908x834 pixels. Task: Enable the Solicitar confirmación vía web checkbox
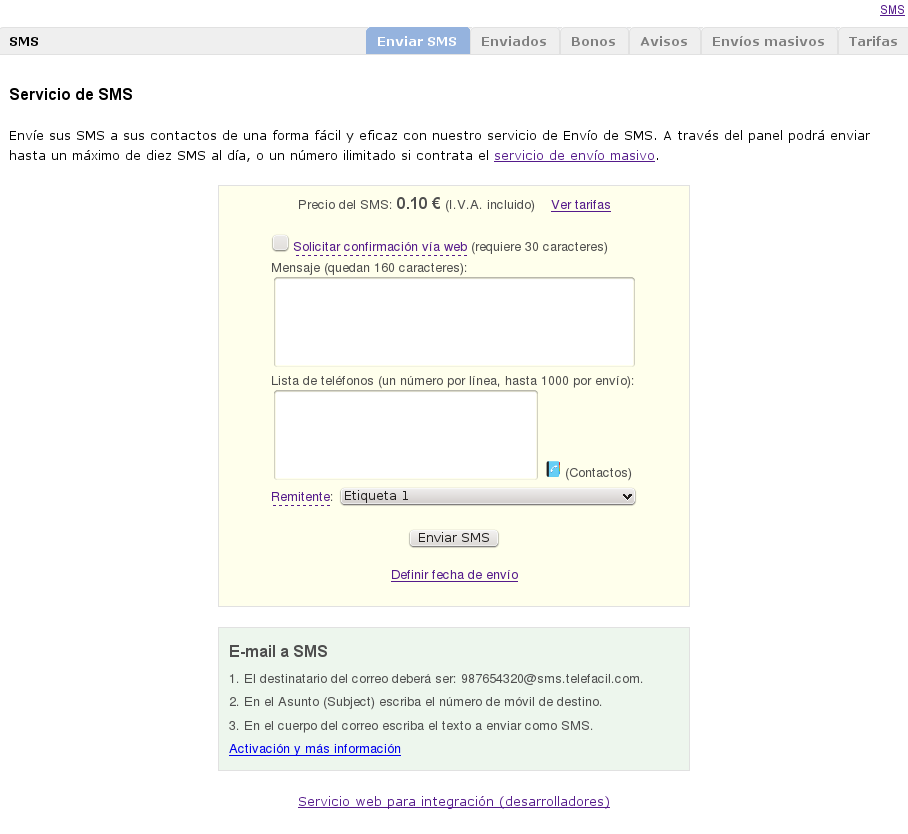(280, 243)
